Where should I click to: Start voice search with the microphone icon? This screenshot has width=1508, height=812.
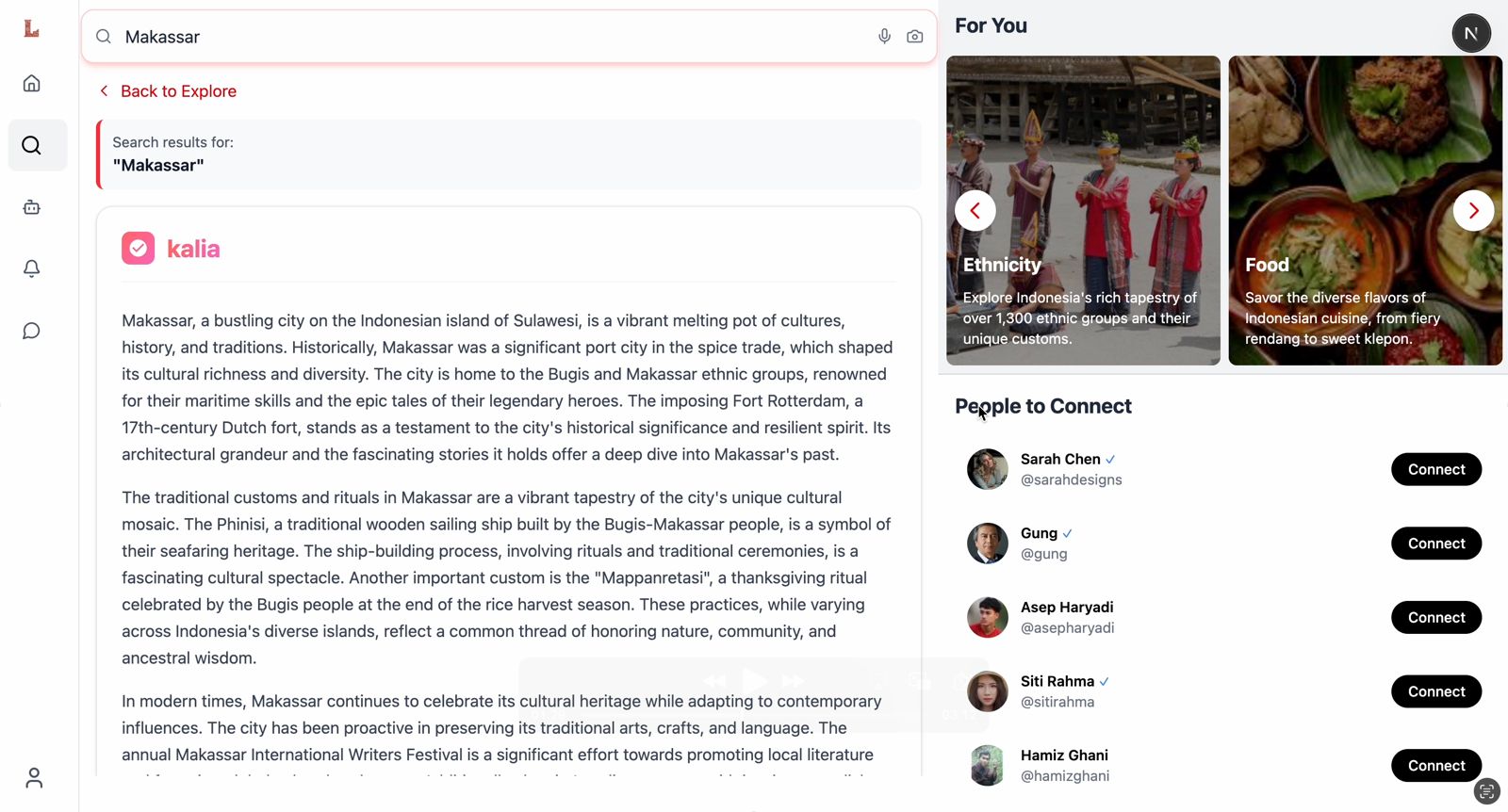[884, 37]
